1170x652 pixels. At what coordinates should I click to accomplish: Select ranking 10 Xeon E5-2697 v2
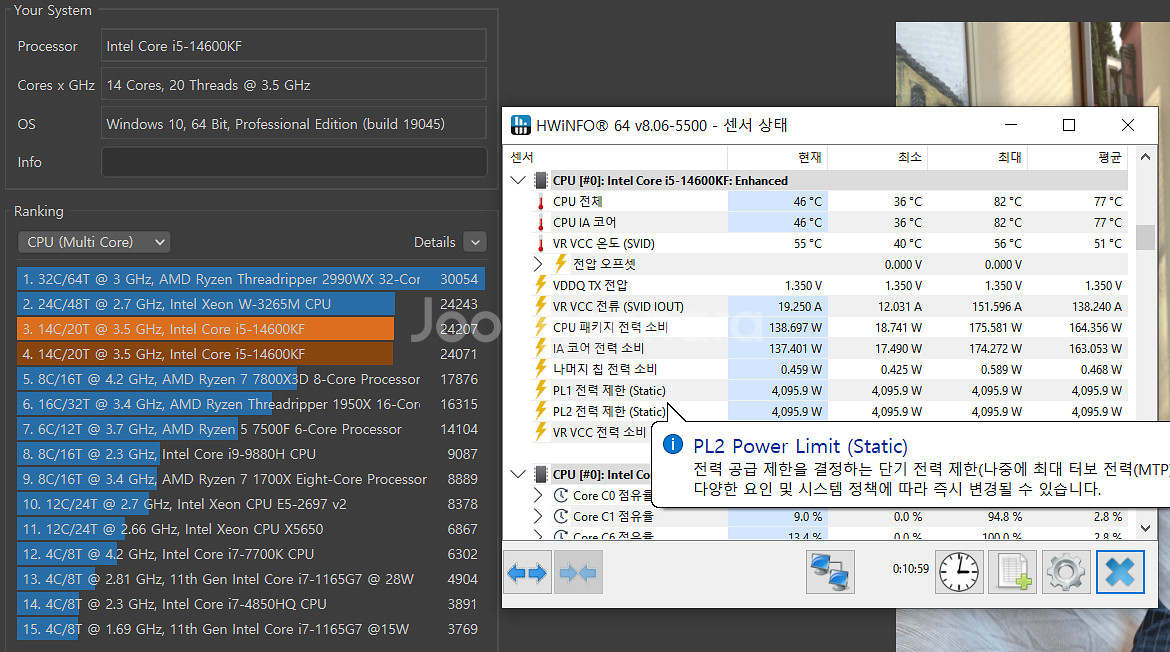251,504
